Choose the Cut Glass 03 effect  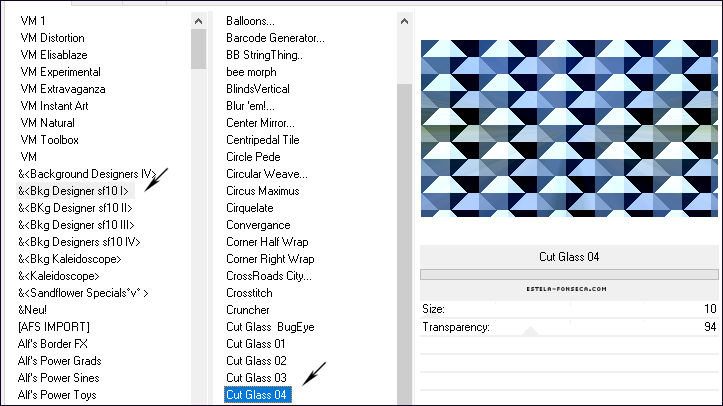pos(256,378)
